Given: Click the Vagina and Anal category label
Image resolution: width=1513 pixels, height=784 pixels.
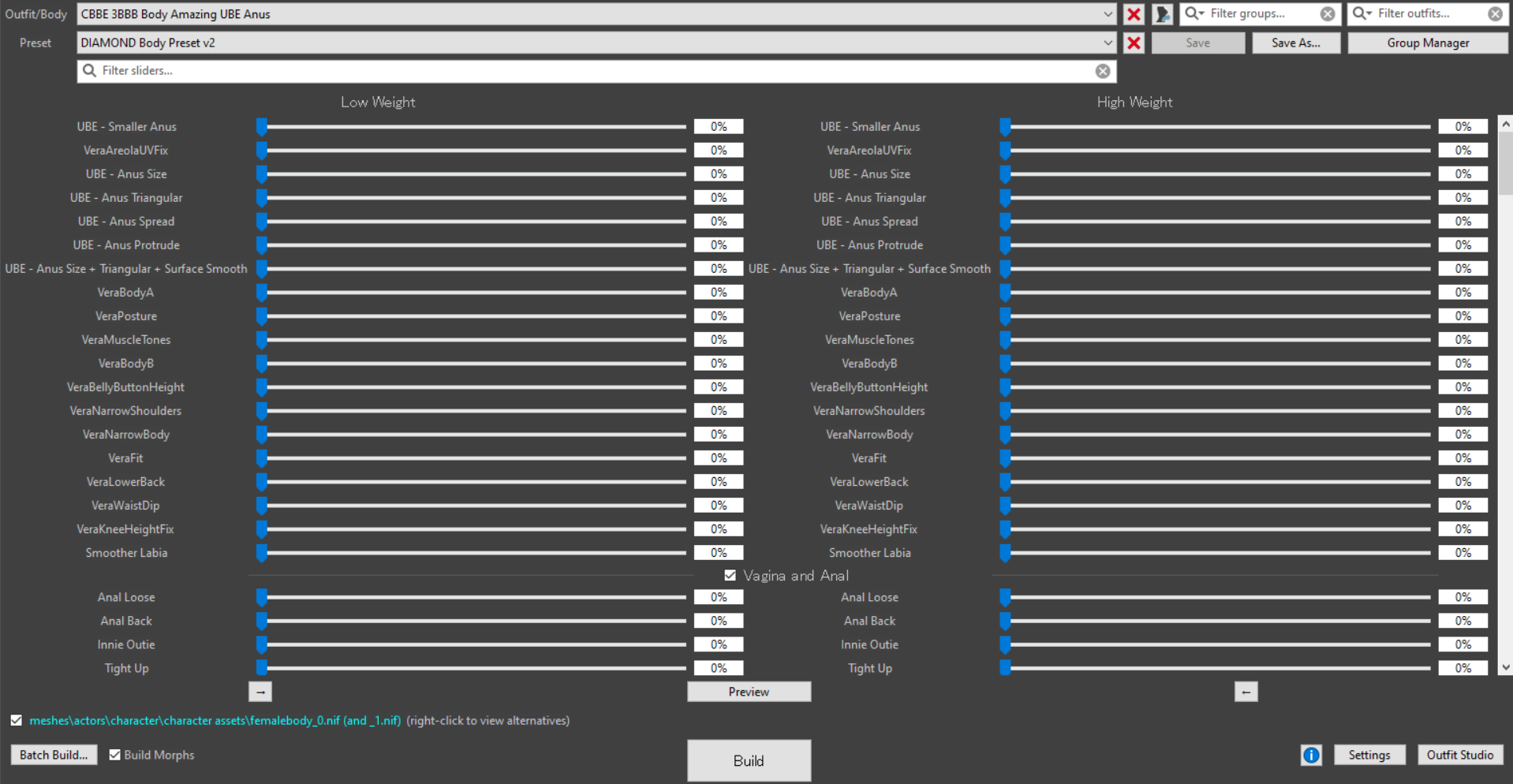Looking at the screenshot, I should click(x=796, y=576).
